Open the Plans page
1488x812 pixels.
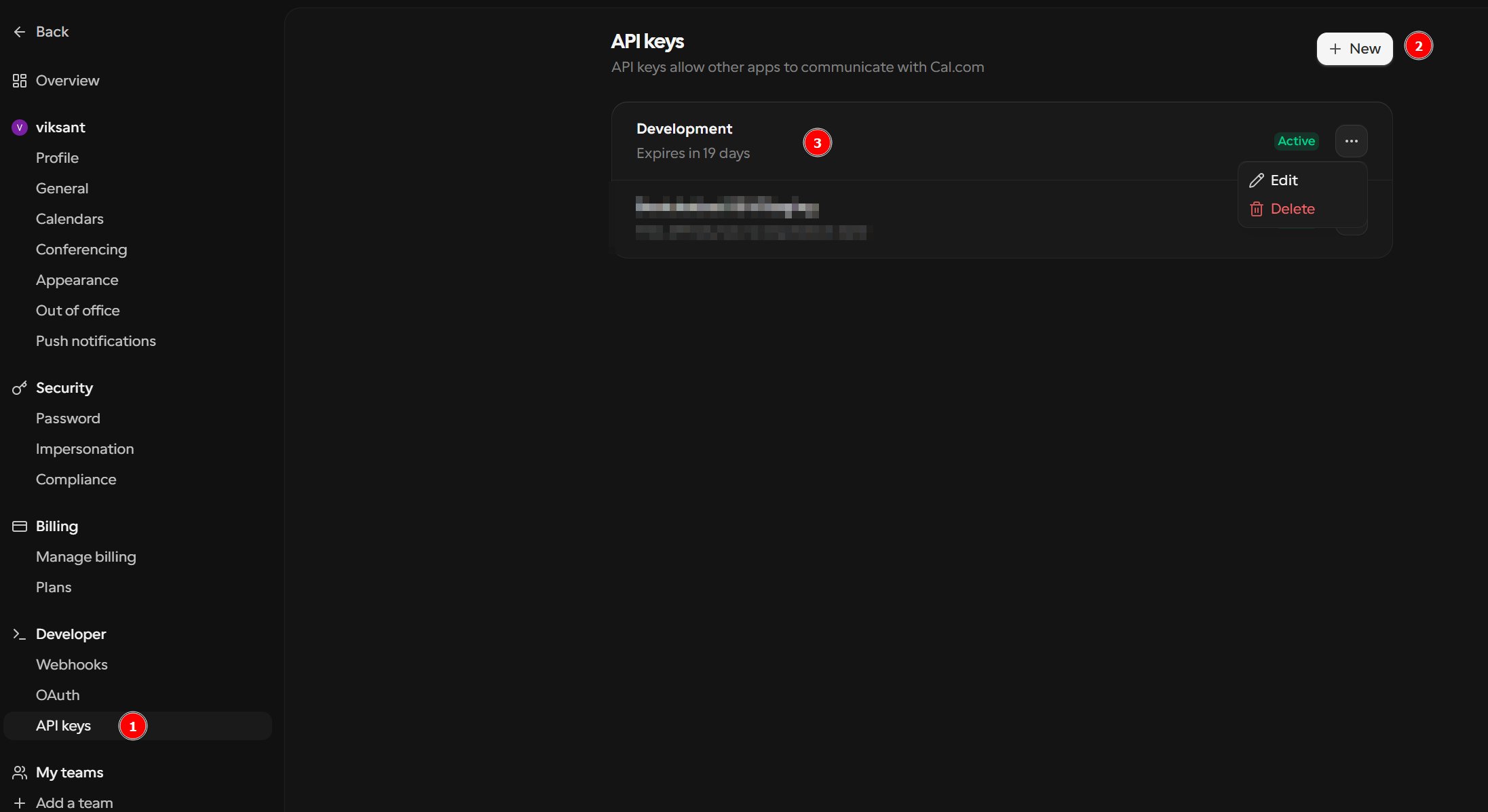pyautogui.click(x=54, y=587)
